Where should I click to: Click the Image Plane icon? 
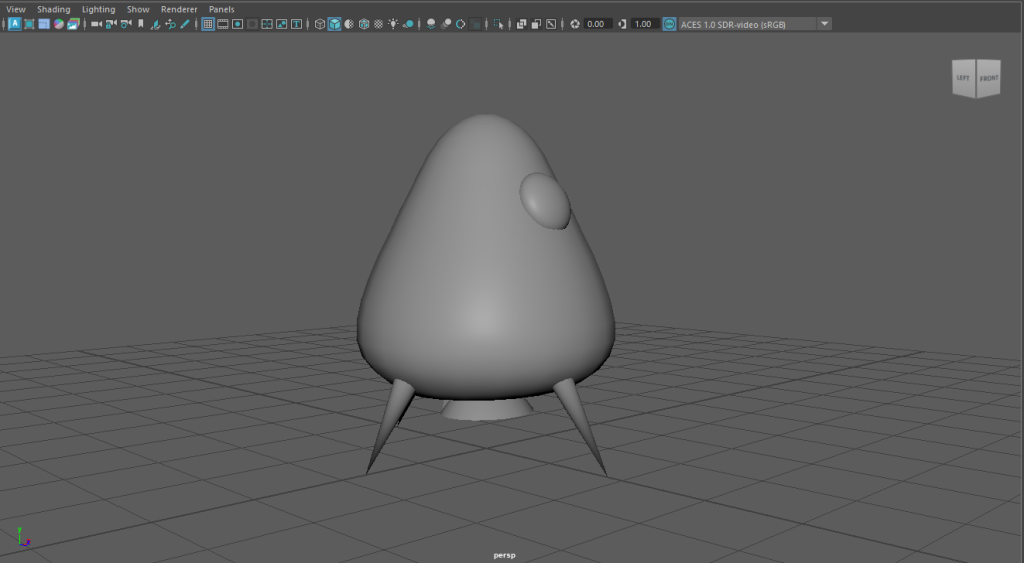pos(155,23)
